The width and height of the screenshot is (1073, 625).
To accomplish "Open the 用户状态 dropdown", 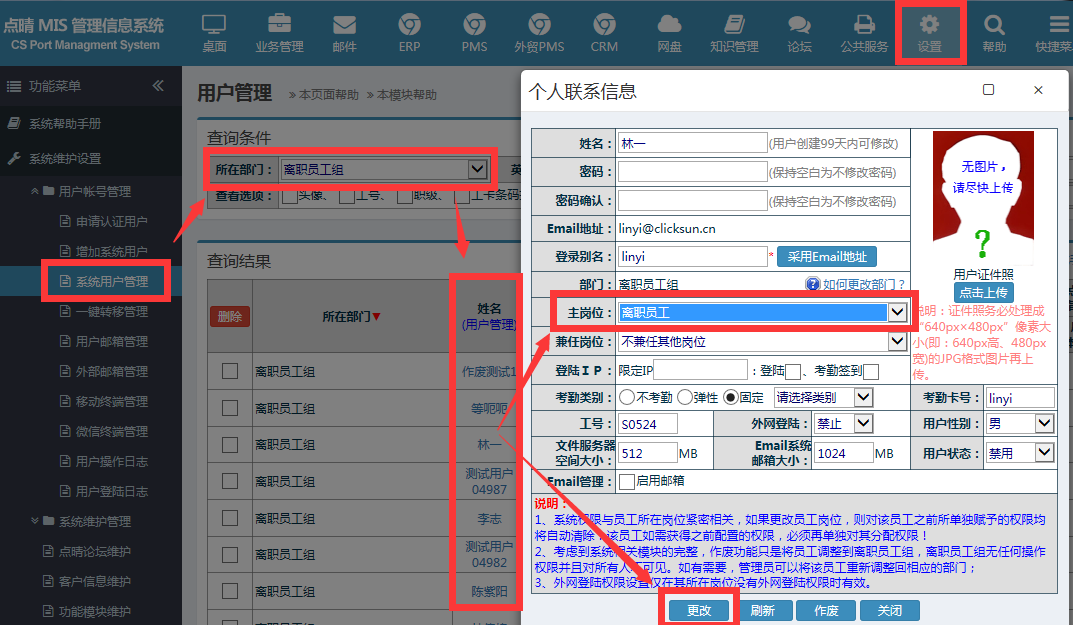I will click(x=1044, y=453).
